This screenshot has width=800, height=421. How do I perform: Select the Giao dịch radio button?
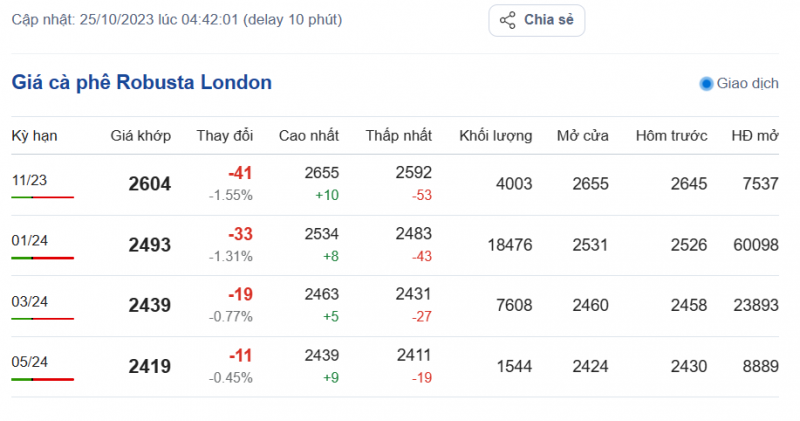pyautogui.click(x=706, y=84)
